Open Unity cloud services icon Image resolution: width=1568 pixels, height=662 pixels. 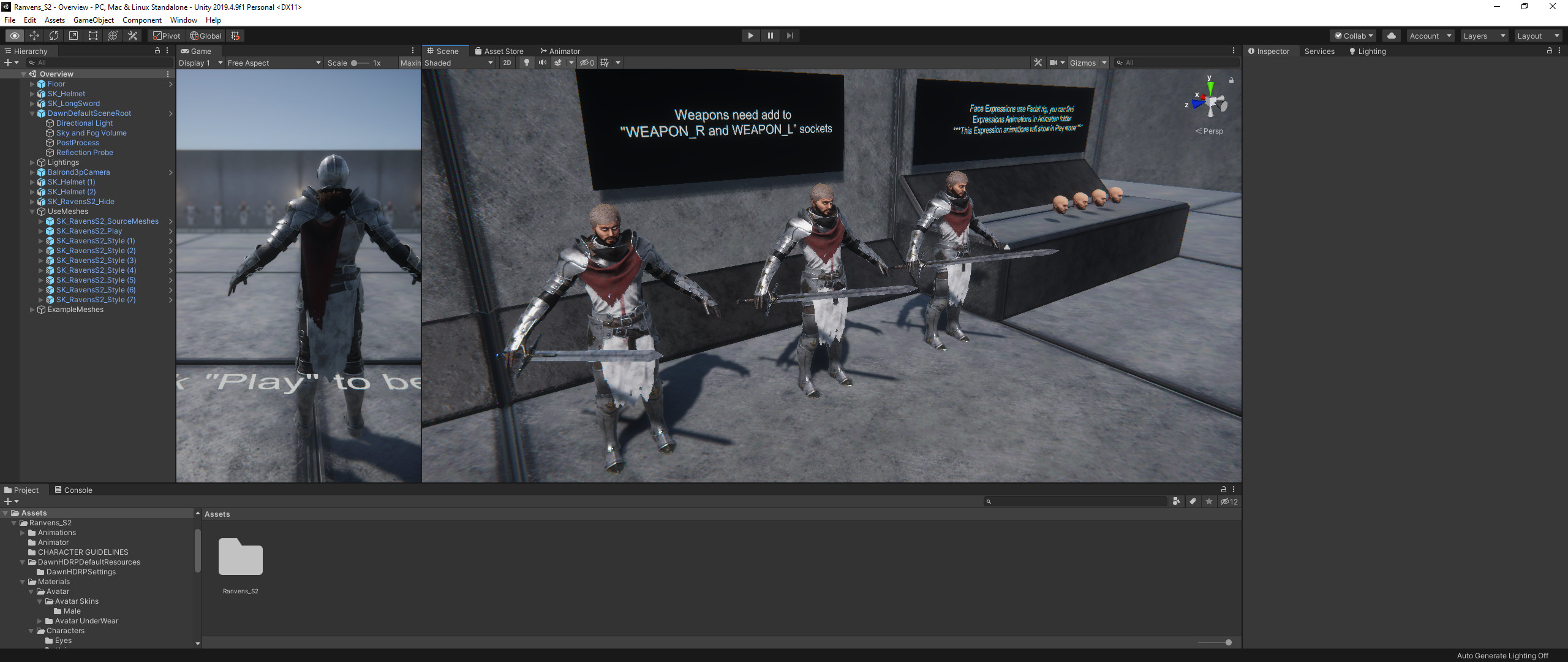pos(1392,36)
